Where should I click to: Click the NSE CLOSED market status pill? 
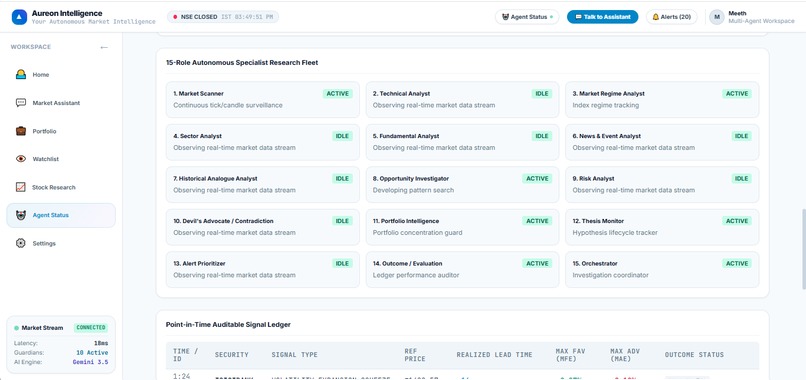pos(223,17)
